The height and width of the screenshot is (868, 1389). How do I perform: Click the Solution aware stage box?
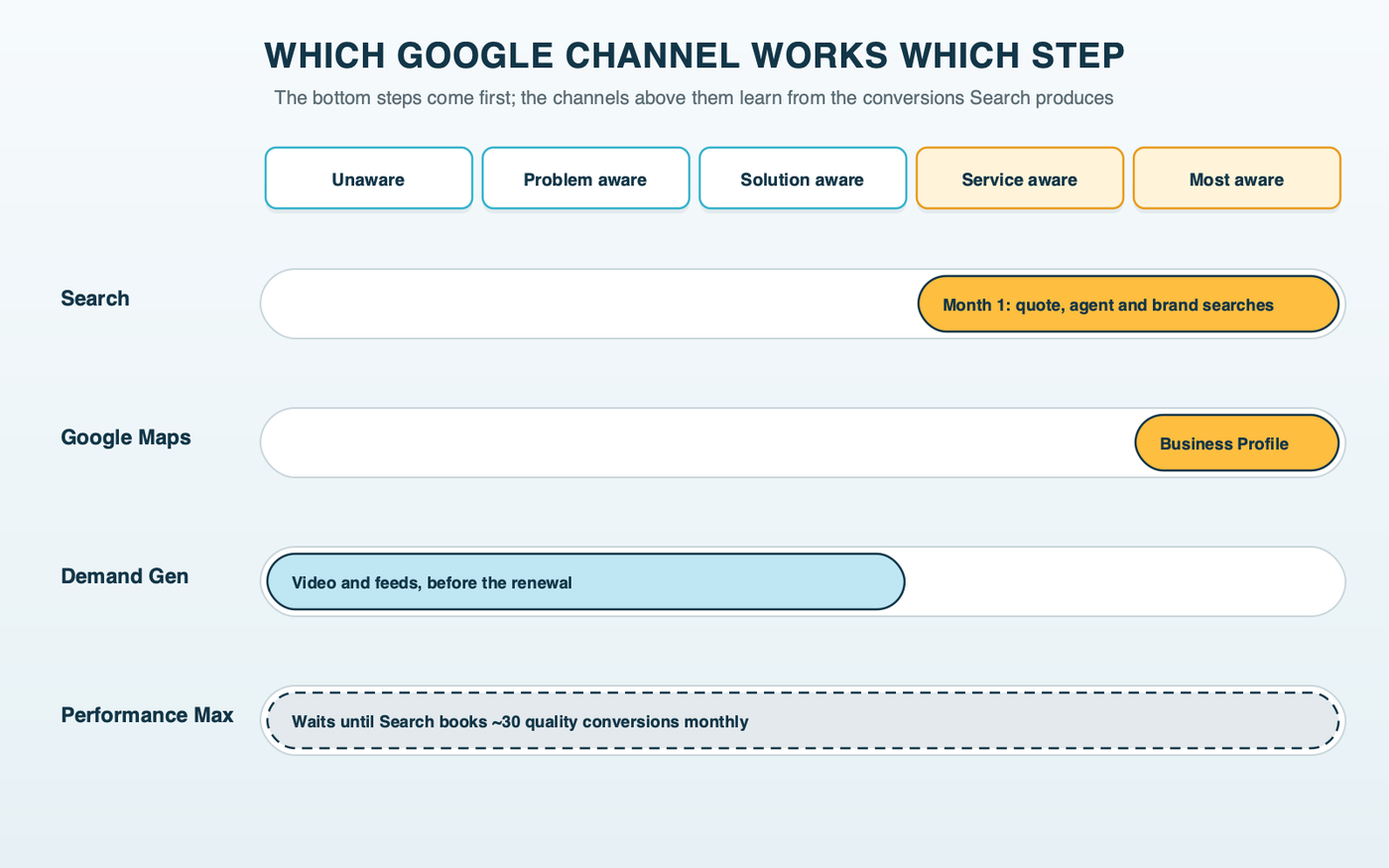pos(803,179)
